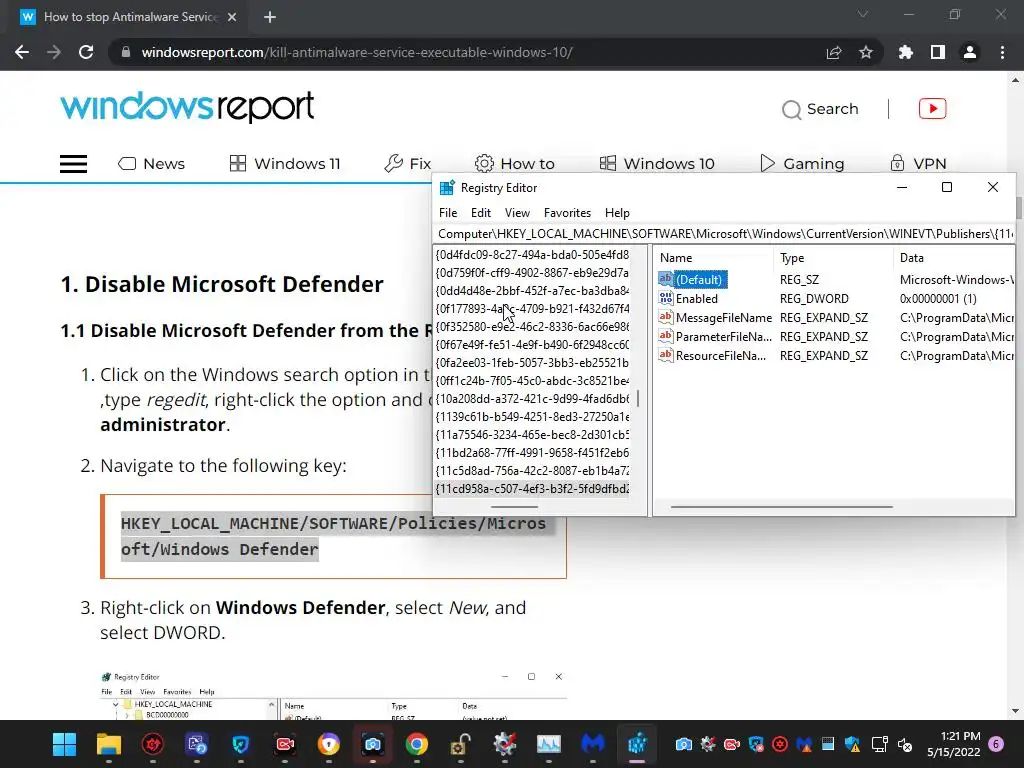This screenshot has width=1024, height=768.
Task: Click the Registry Editor address path
Action: pyautogui.click(x=724, y=234)
